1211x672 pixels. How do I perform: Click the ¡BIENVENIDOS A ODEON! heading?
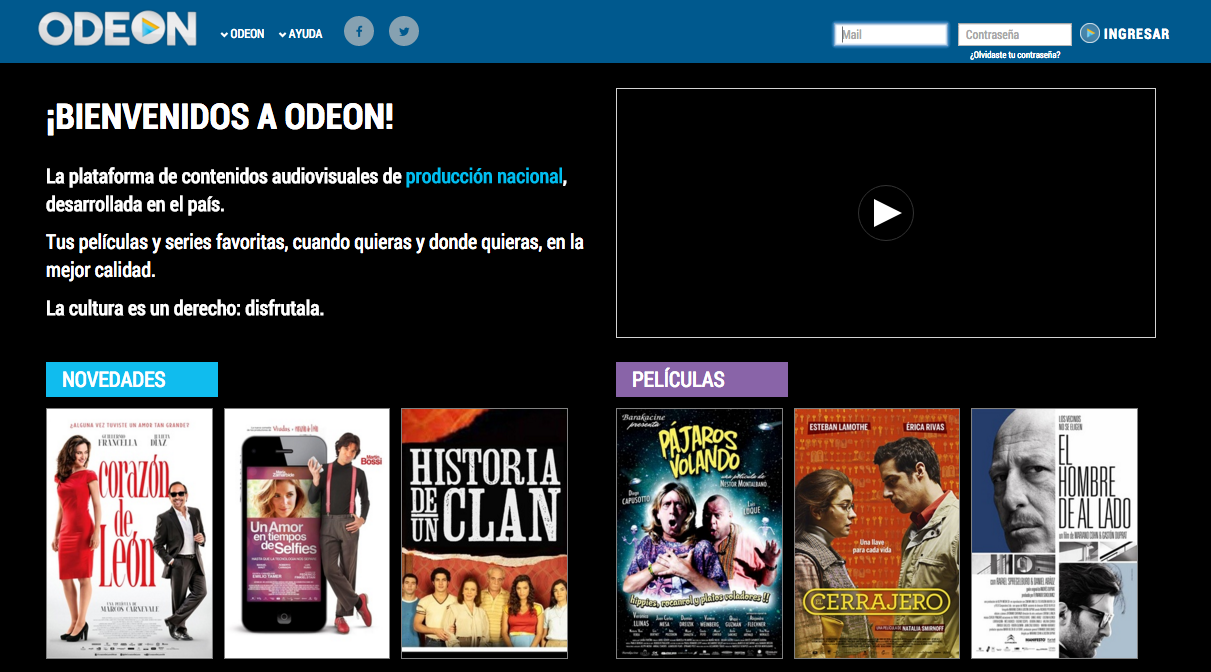[x=220, y=118]
